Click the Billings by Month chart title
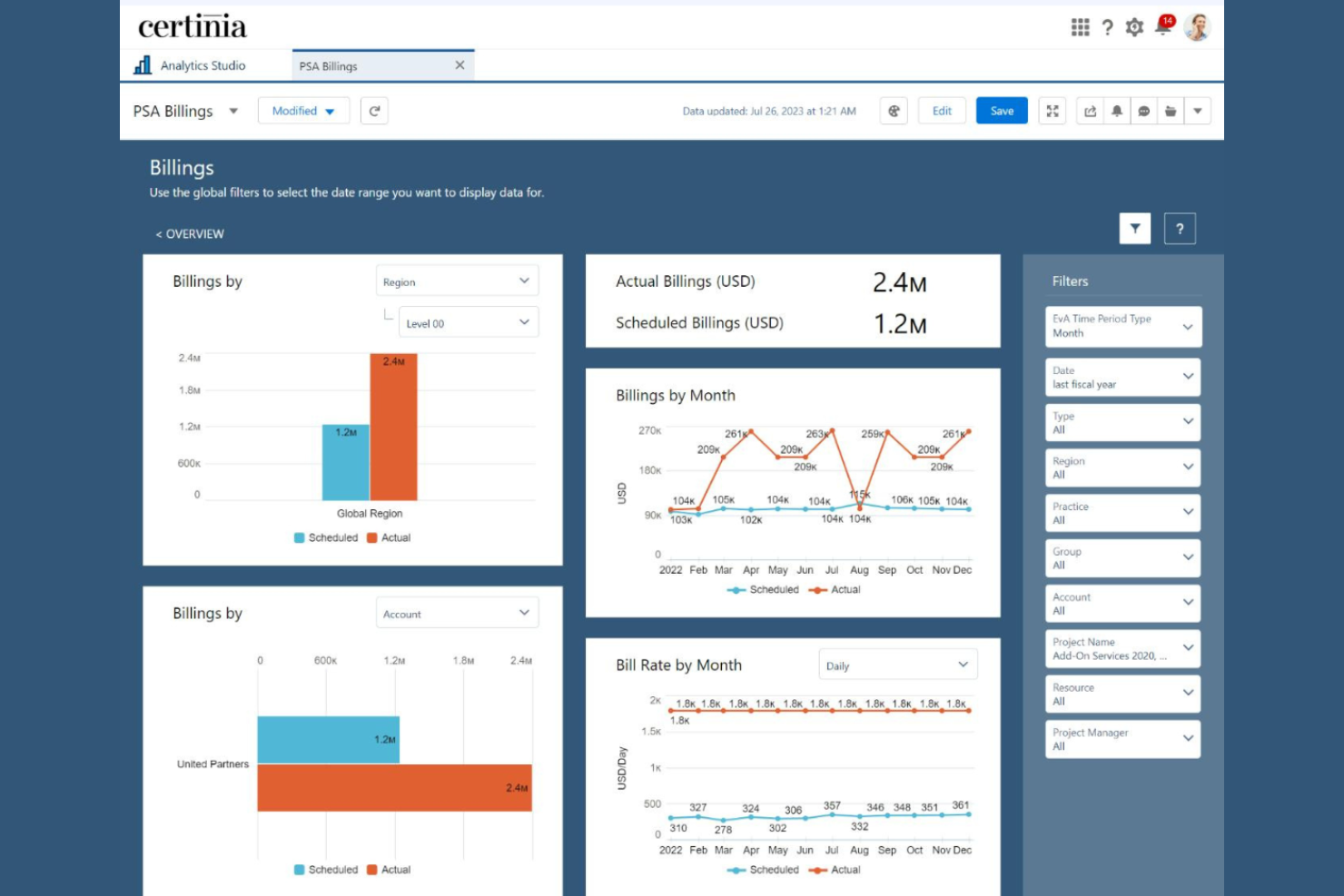1344x896 pixels. pos(676,395)
